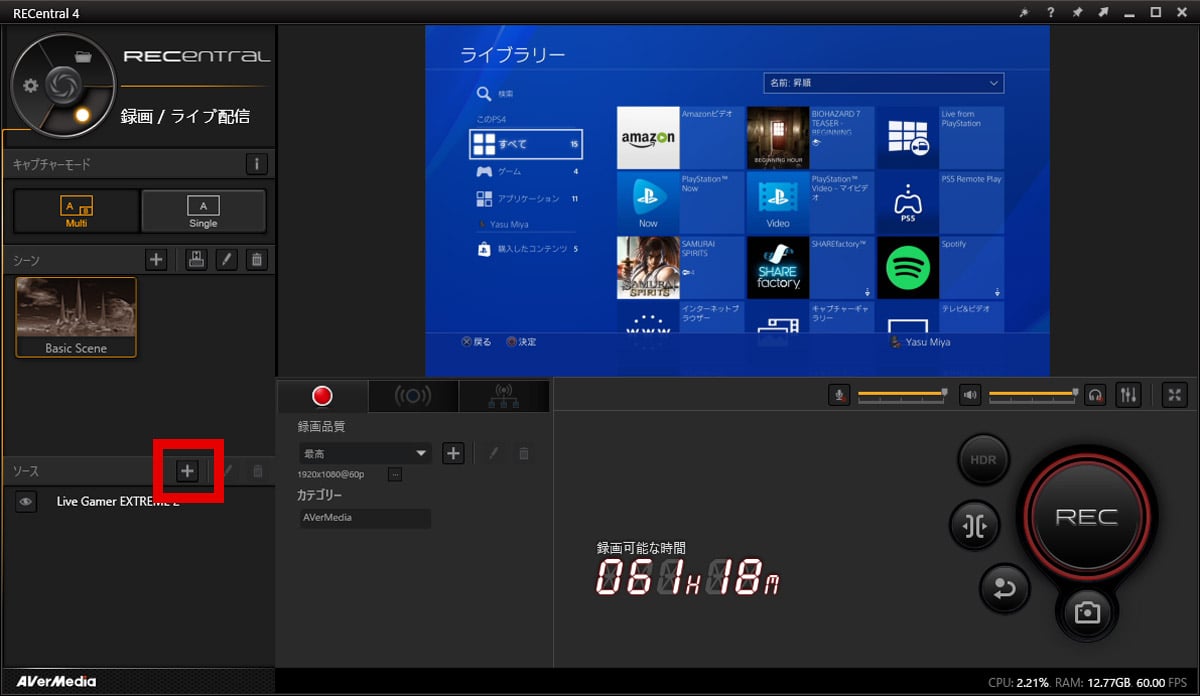Click the 60.00 FPS status readout
Viewport: 1200px width, 696px height.
pos(1162,683)
